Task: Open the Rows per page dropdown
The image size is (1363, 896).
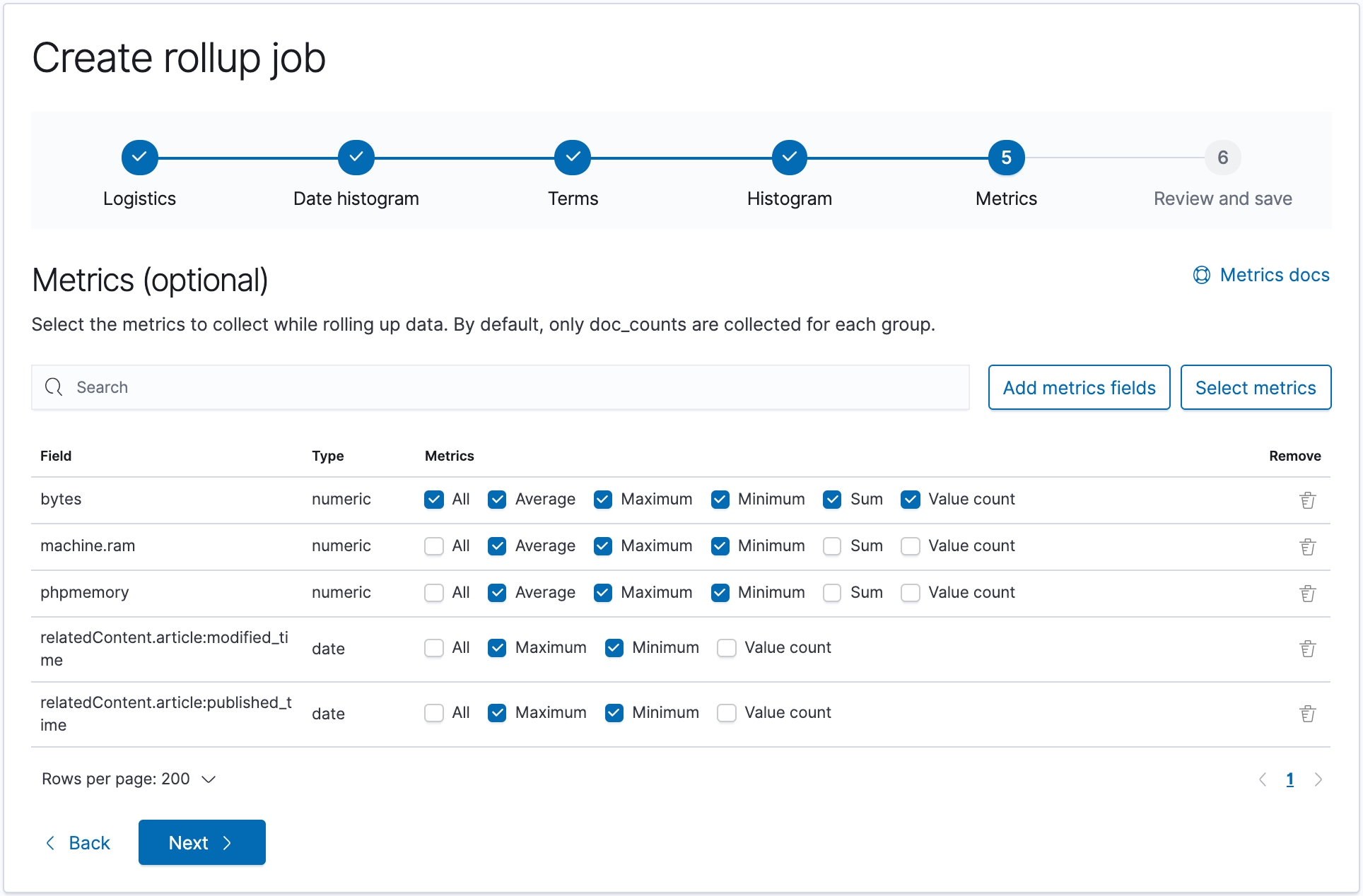Action: [129, 779]
